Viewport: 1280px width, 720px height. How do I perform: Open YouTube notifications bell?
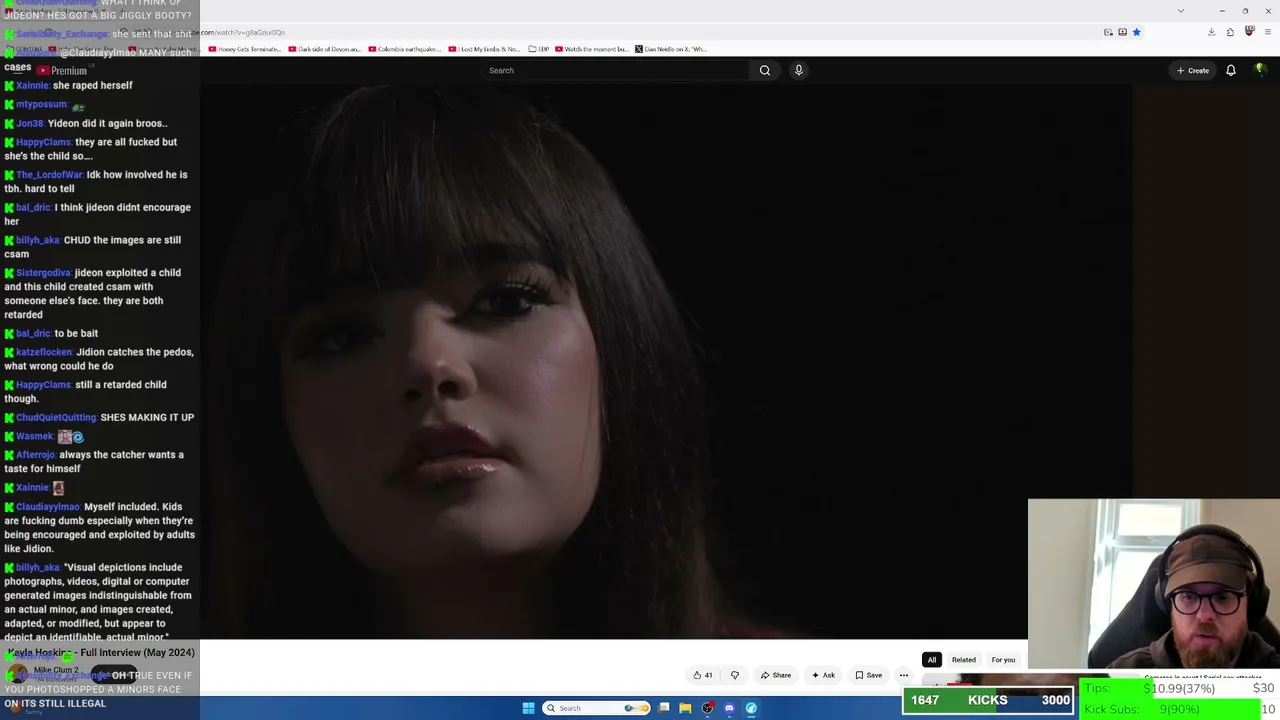tap(1231, 70)
